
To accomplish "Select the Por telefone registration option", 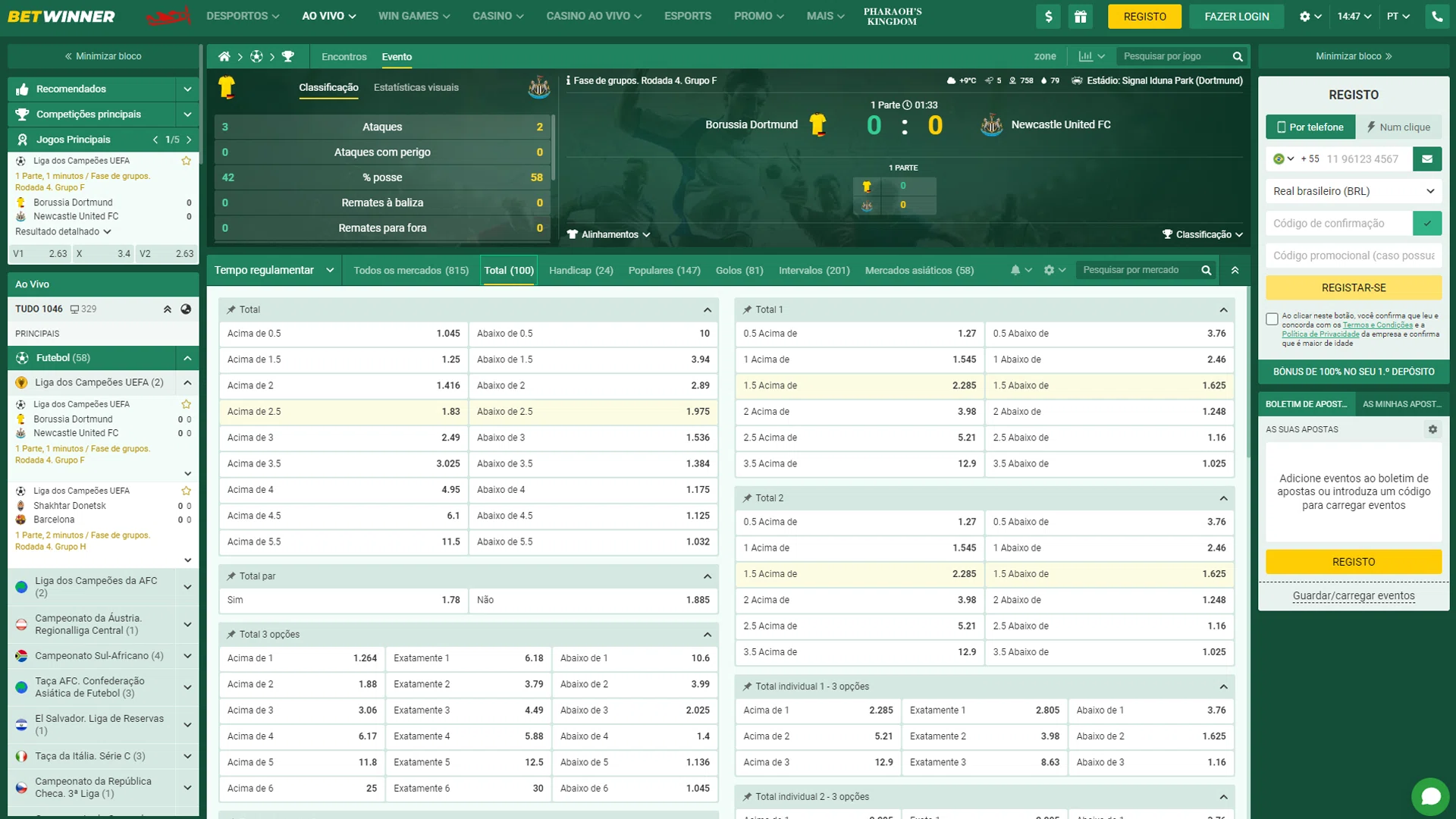I will tap(1310, 127).
